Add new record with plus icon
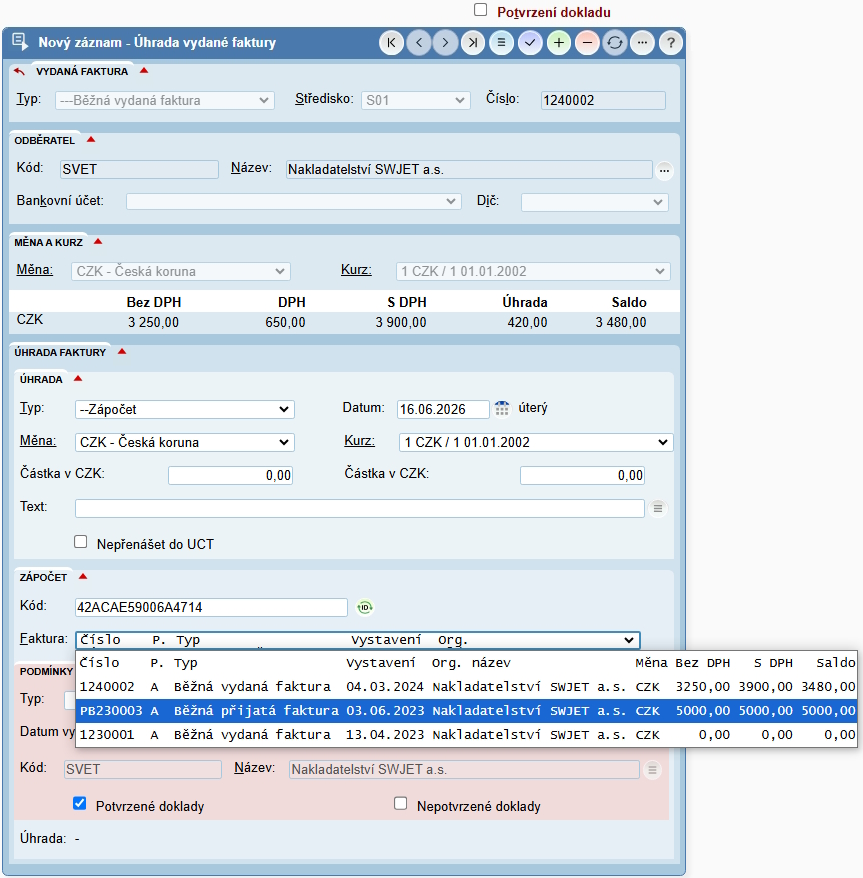Viewport: 863px width, 878px height. [x=558, y=43]
